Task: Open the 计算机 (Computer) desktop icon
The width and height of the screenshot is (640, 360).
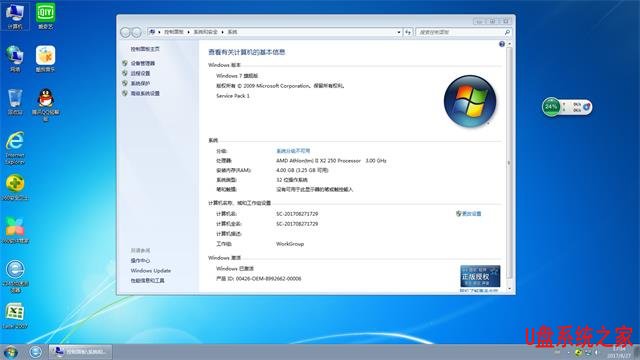Action: (x=15, y=16)
